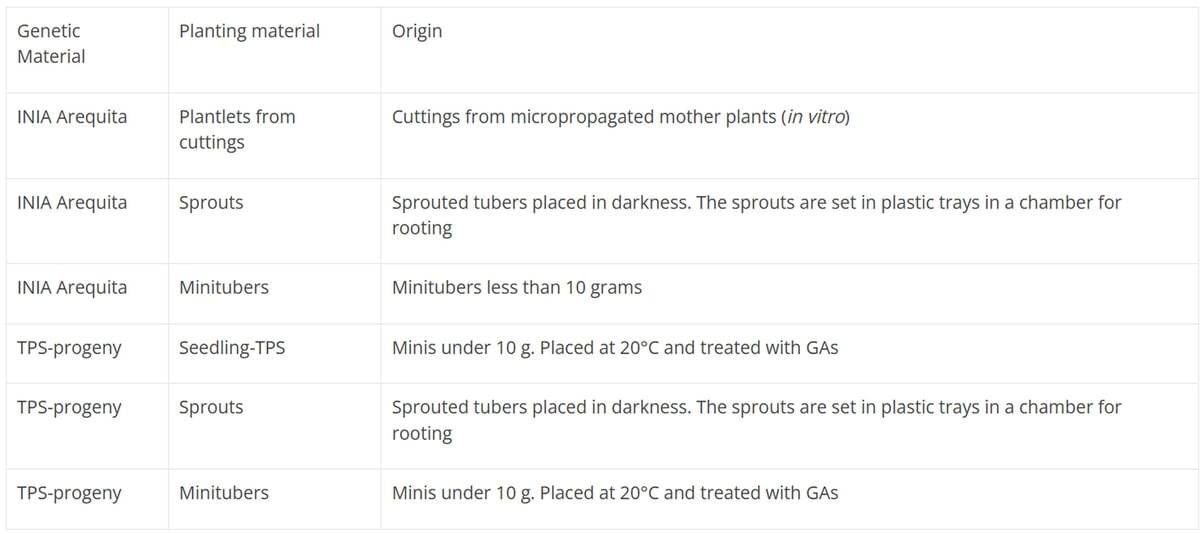Select INIA Arequita cell in its Sprouts row
The width and height of the screenshot is (1200, 534).
(x=72, y=203)
